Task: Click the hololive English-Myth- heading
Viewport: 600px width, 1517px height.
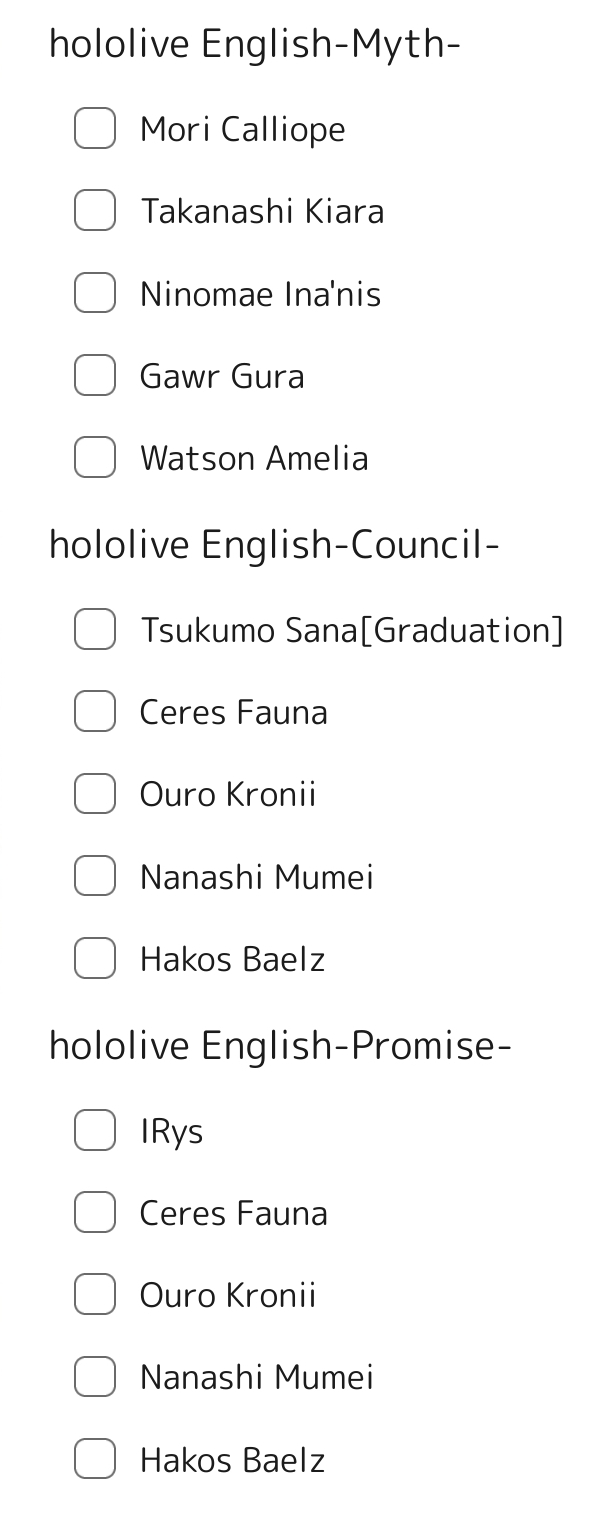Action: 254,44
